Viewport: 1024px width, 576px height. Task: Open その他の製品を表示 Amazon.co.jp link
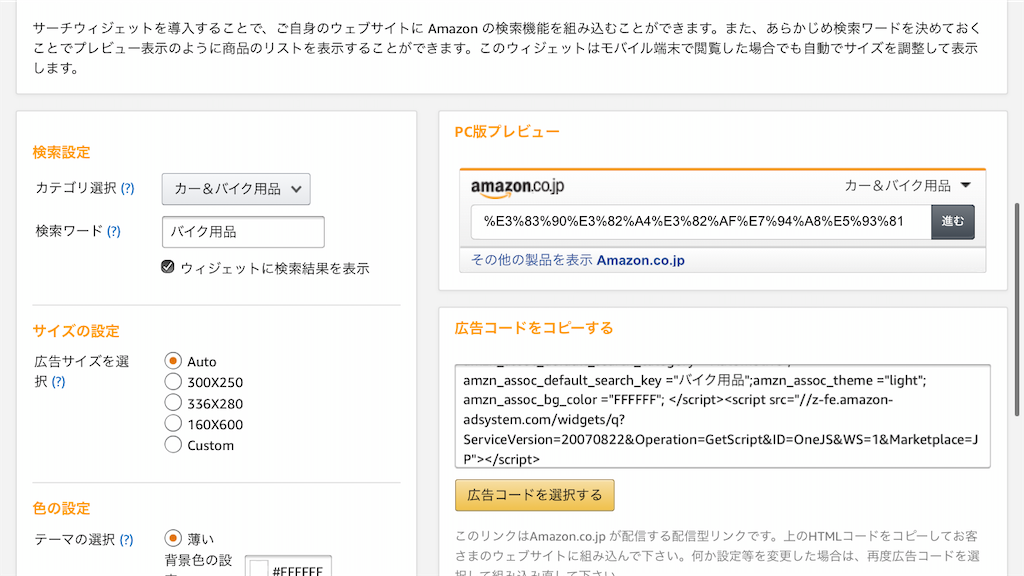[578, 260]
